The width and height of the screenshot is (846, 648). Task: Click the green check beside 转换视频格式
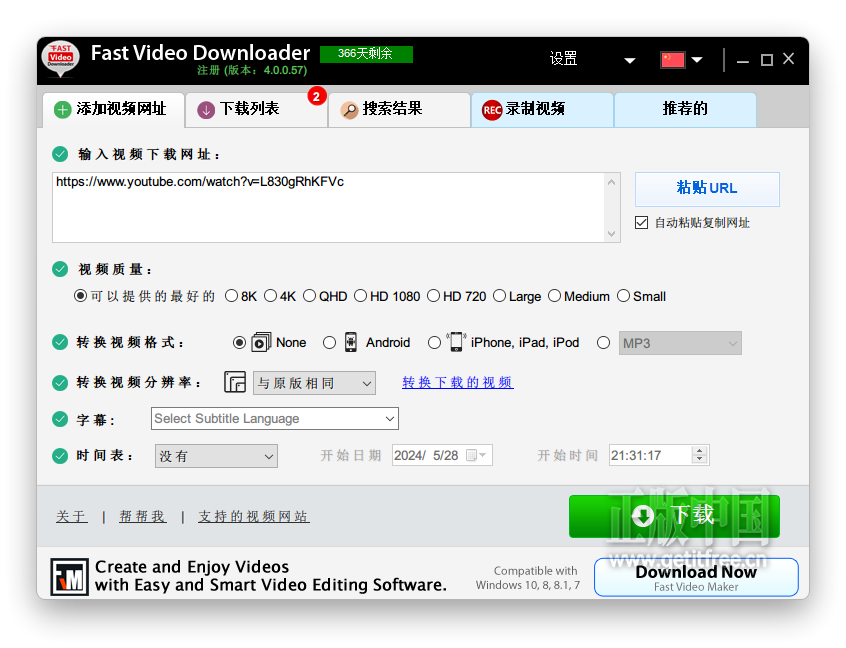tap(60, 342)
